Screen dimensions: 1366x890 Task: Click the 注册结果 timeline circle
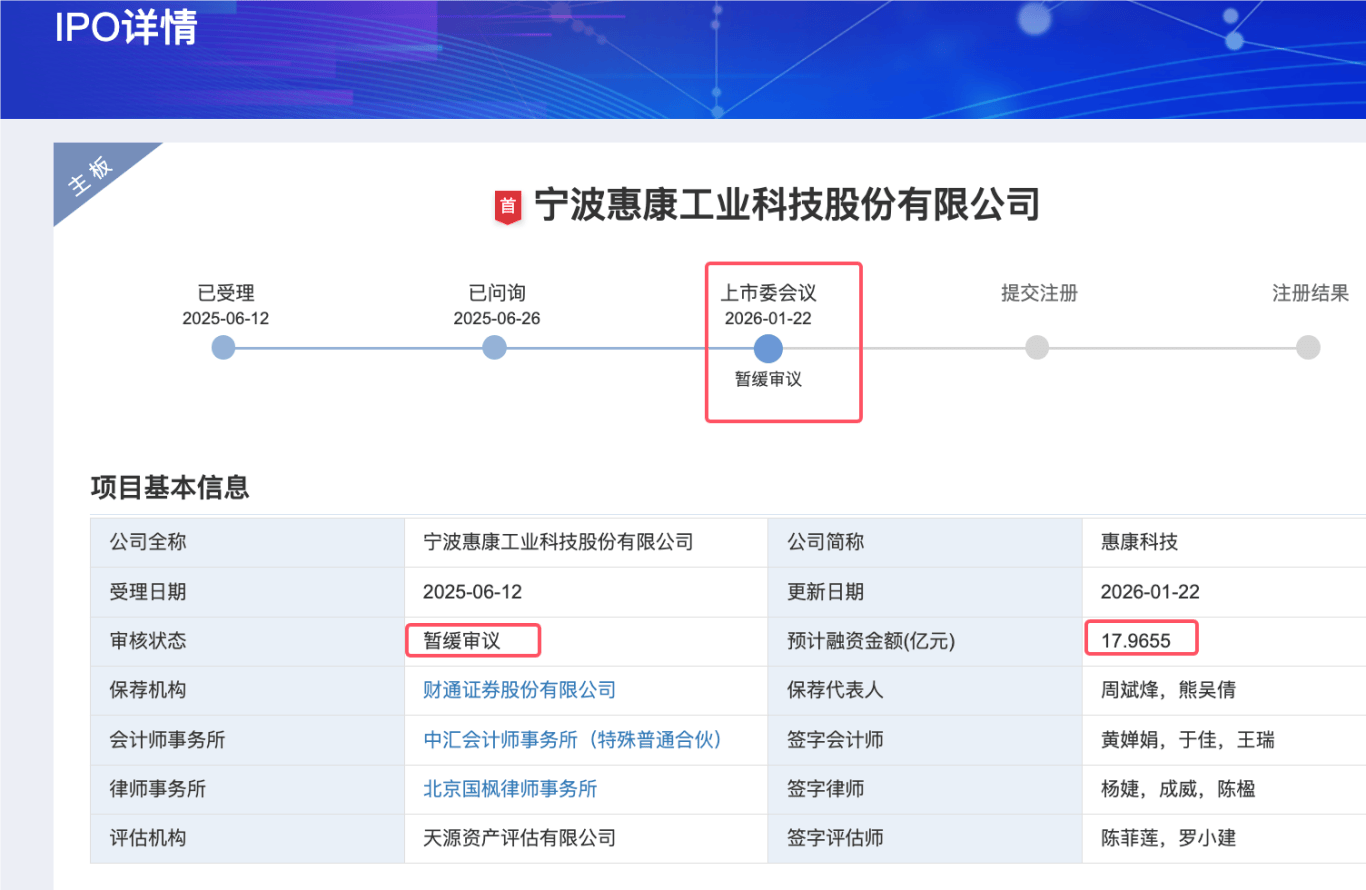1308,347
